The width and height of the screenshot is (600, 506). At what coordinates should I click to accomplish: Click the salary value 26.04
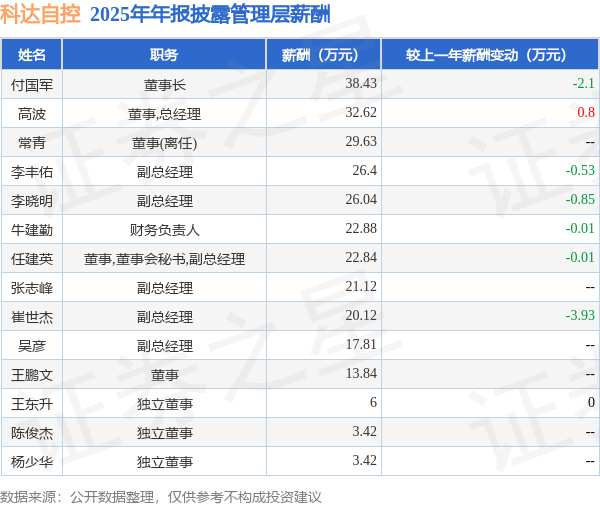(361, 199)
